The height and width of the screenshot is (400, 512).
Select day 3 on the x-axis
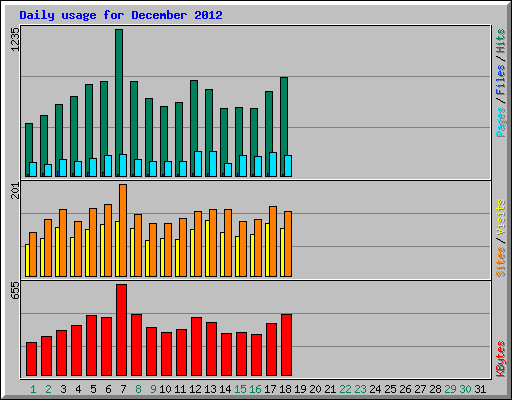pos(63,389)
